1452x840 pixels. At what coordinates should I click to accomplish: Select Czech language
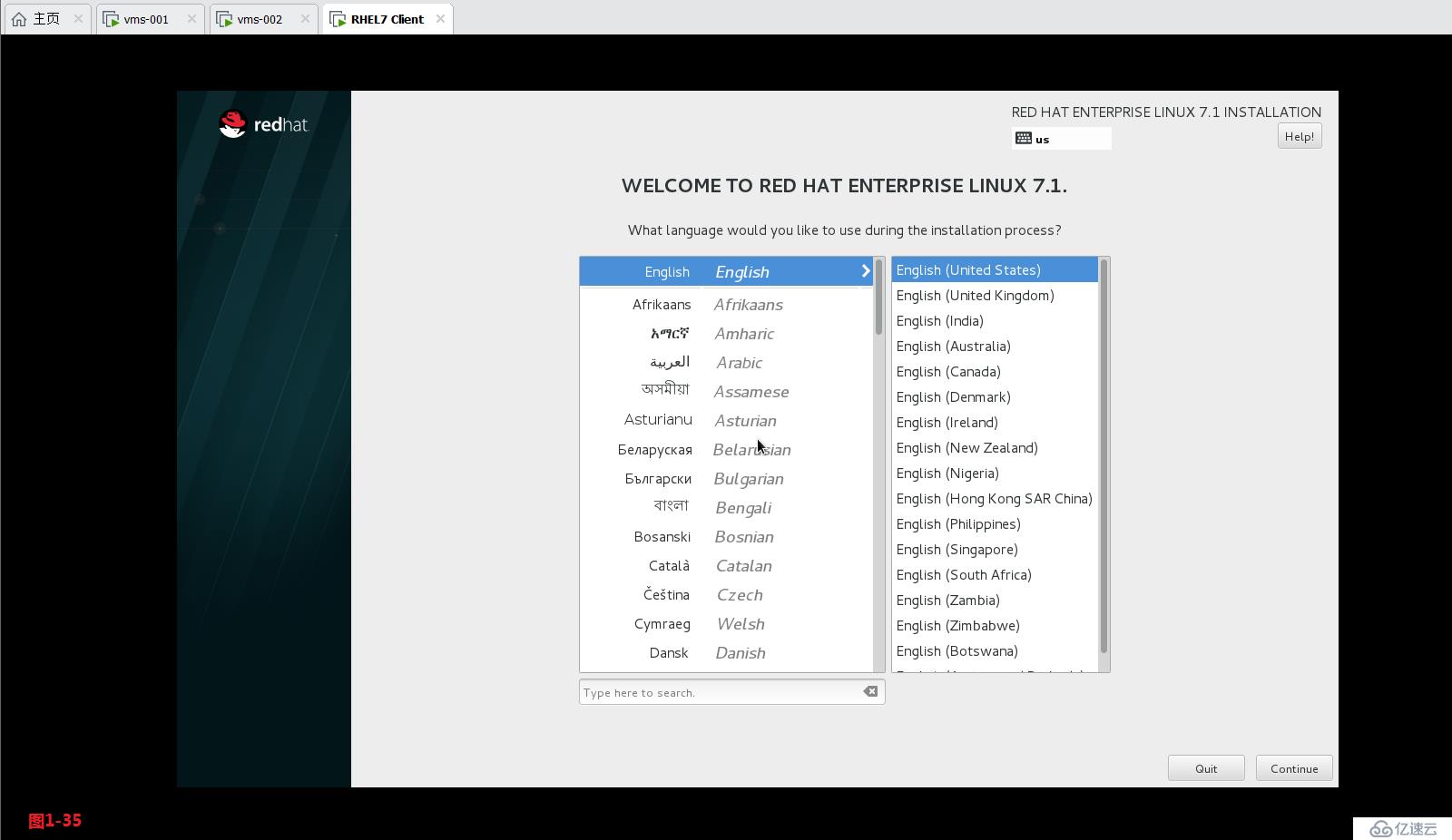[726, 595]
